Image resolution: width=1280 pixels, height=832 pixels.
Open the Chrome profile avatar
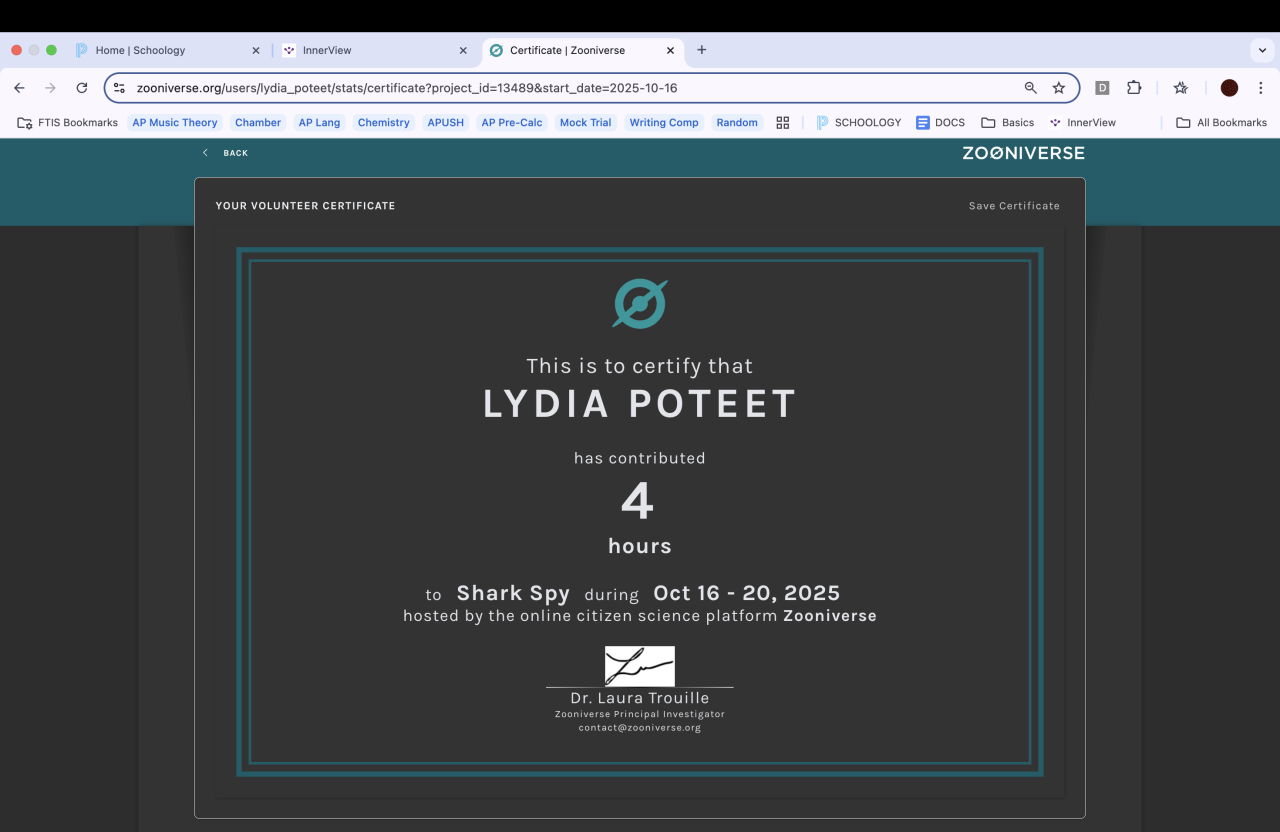pyautogui.click(x=1230, y=88)
